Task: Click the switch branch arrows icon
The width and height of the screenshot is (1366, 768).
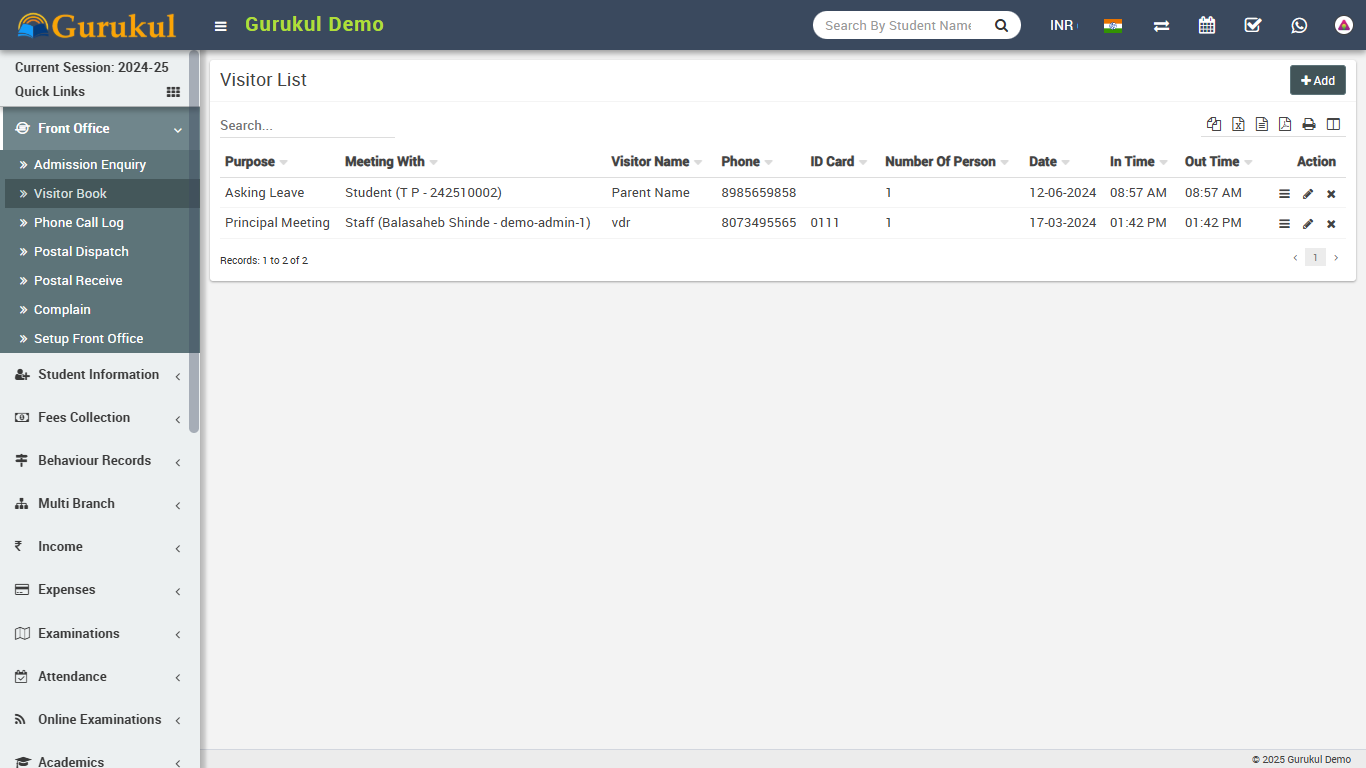Action: click(x=1161, y=25)
